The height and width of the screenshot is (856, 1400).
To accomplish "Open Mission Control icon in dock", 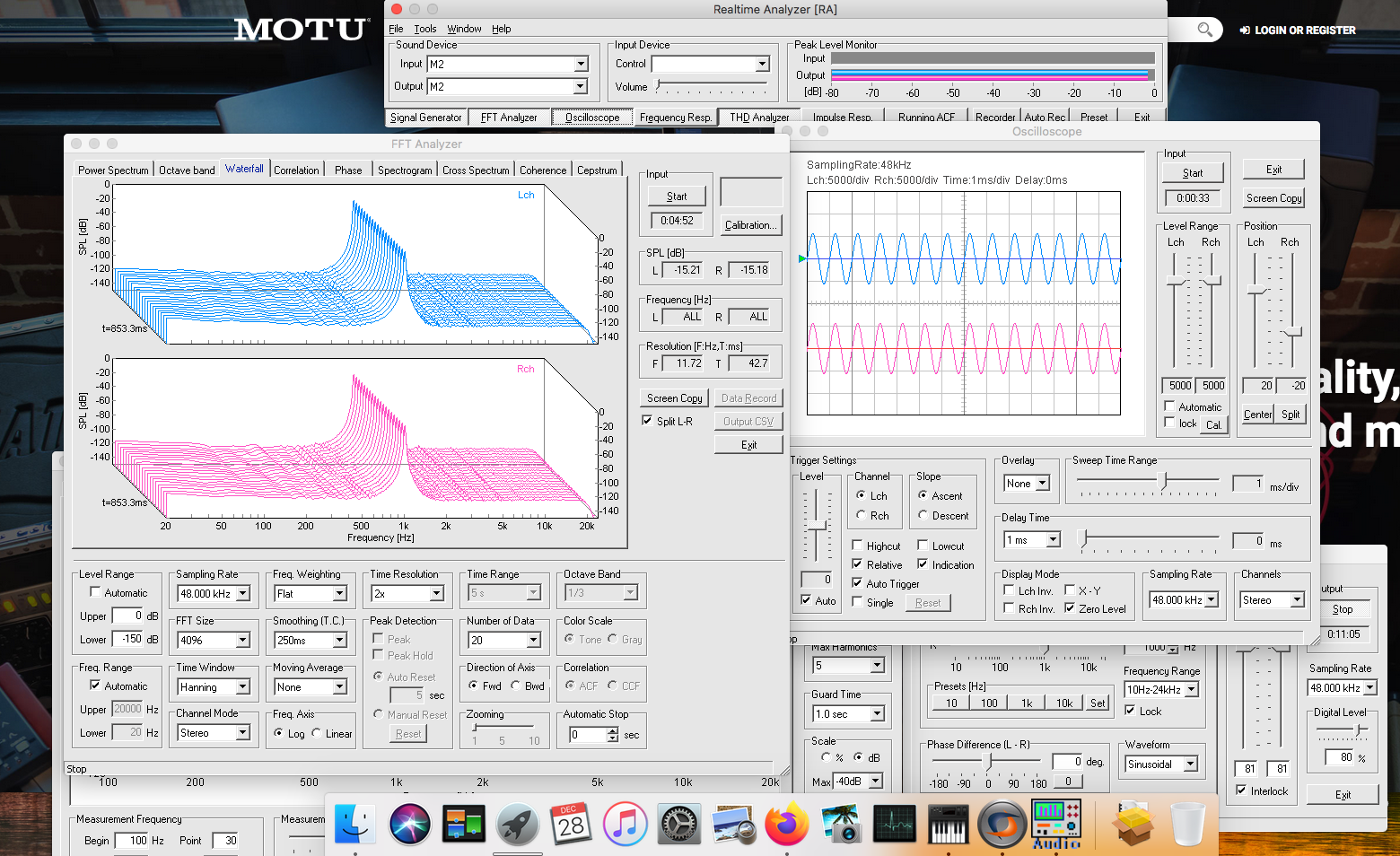I will [x=463, y=824].
